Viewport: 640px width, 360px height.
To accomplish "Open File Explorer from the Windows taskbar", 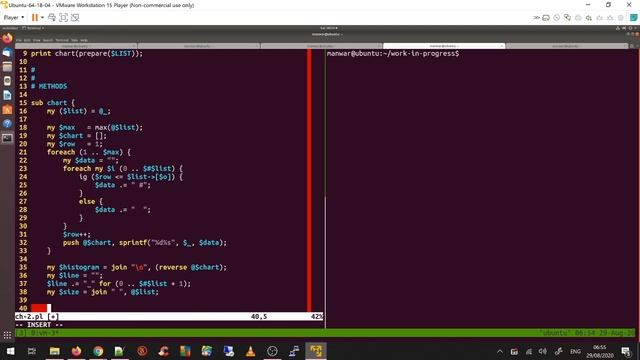I will (54, 351).
